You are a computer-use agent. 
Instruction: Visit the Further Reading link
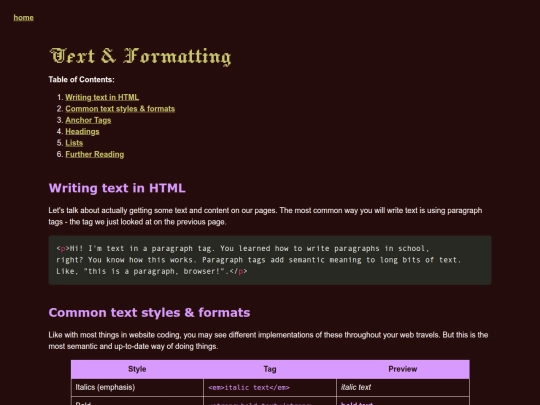click(x=95, y=154)
